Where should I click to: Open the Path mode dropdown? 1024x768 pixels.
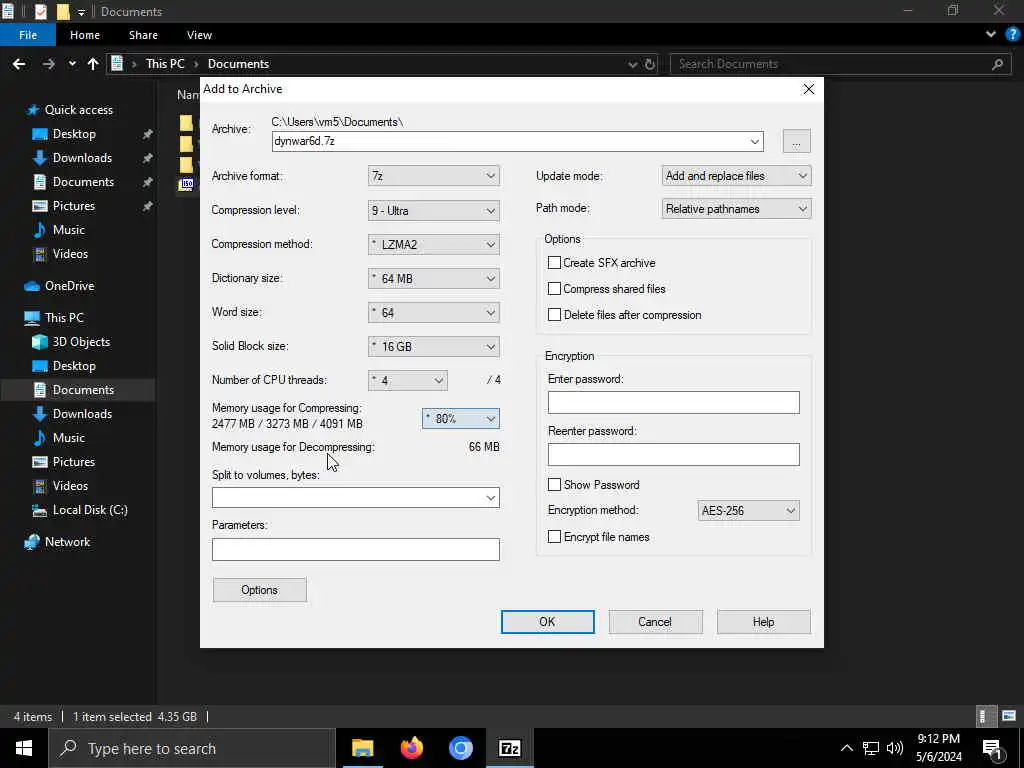(x=736, y=209)
